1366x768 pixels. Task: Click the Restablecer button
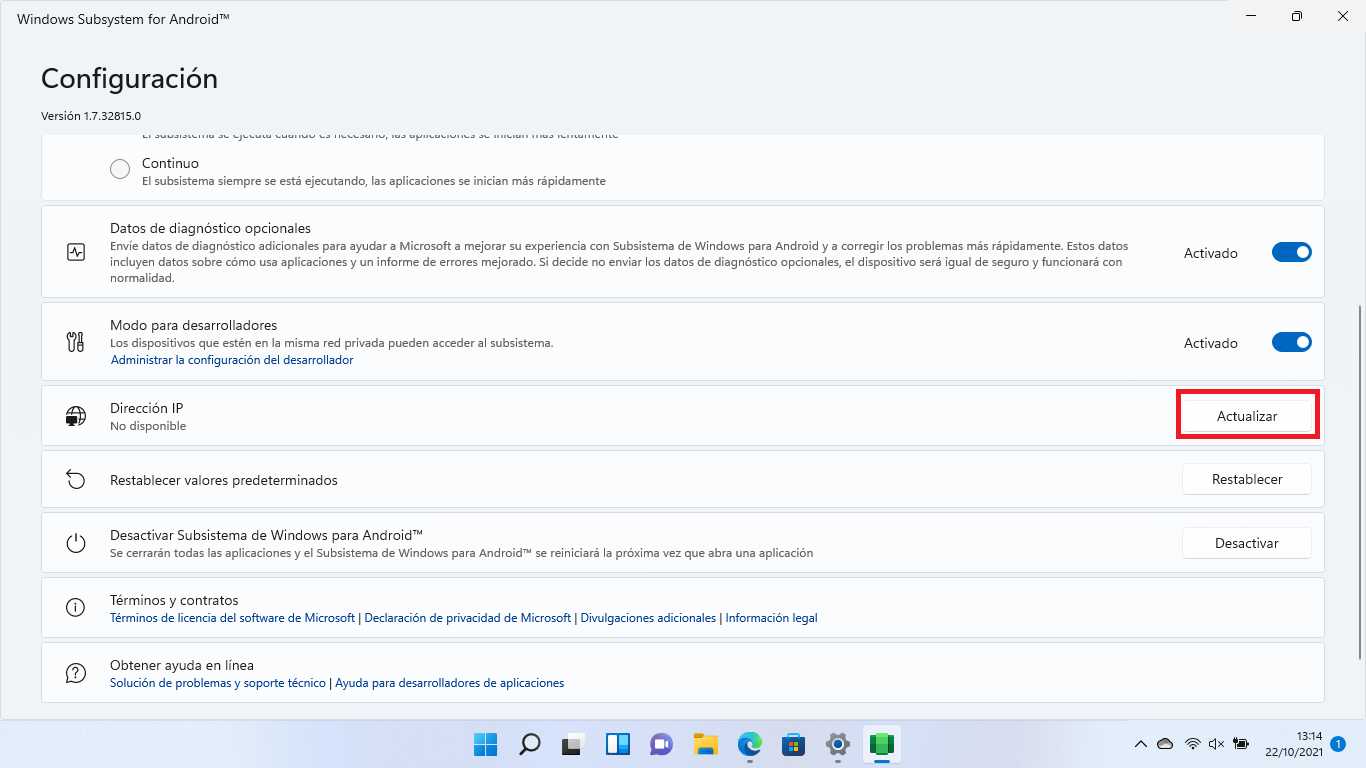(1247, 479)
